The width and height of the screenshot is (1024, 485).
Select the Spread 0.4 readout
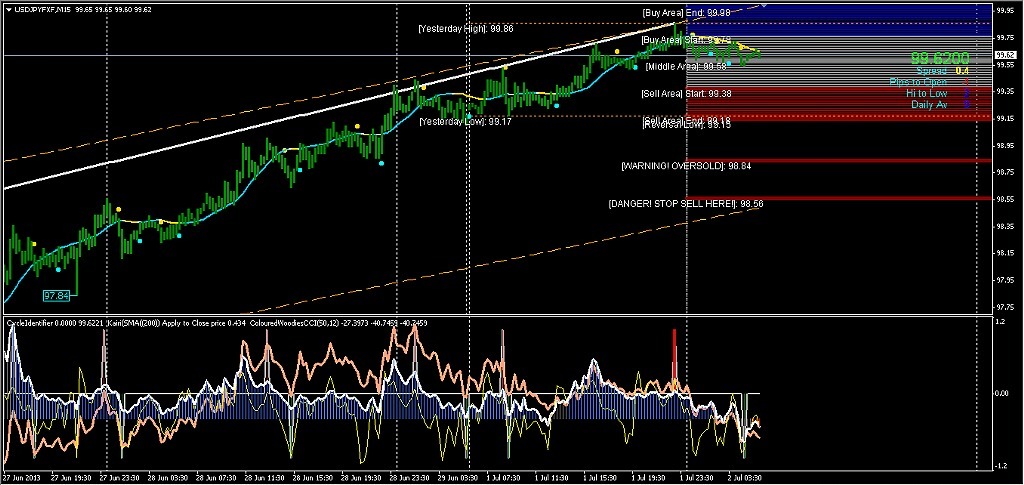pyautogui.click(x=942, y=70)
